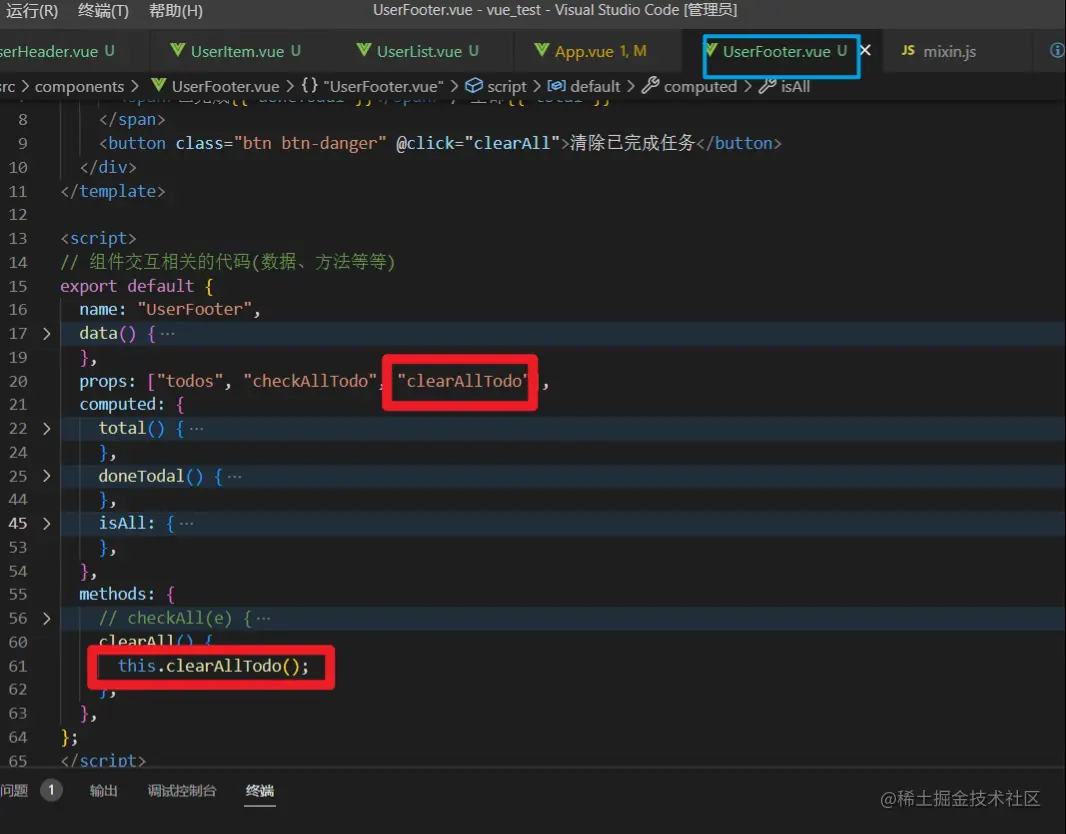The height and width of the screenshot is (834, 1066).
Task: Click the text "checkAllTodo" in props
Action: pos(310,381)
